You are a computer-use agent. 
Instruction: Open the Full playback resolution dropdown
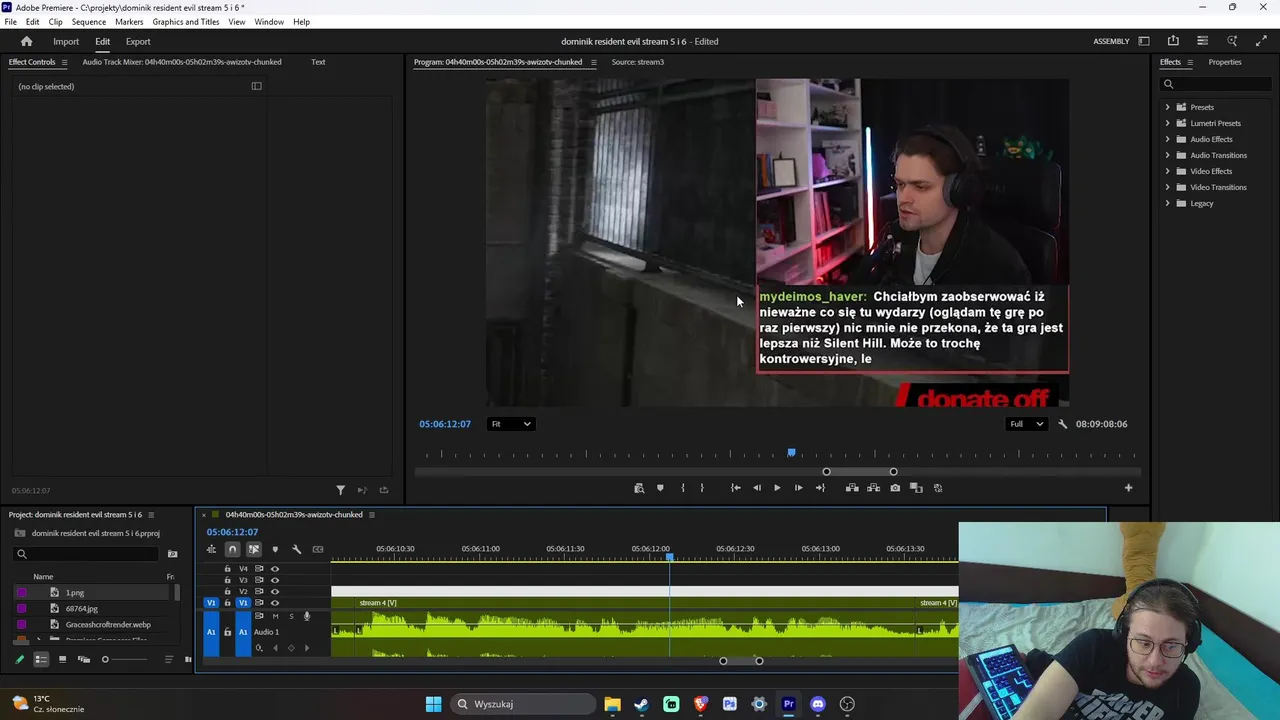coord(1027,424)
